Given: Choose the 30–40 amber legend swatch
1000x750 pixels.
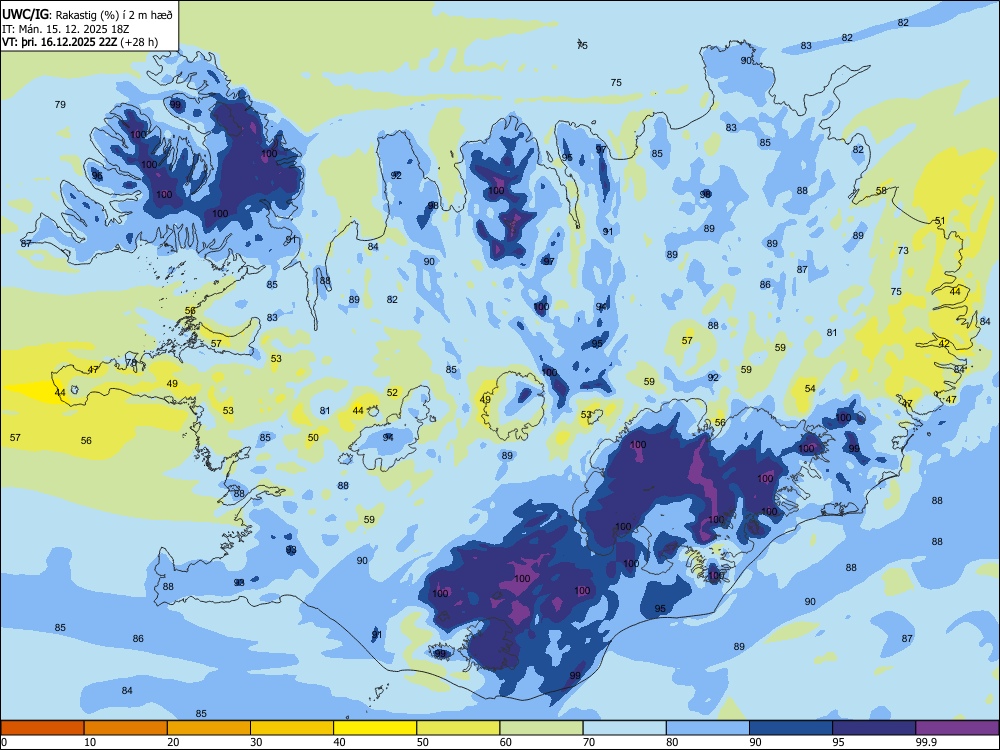Looking at the screenshot, I should 292,728.
